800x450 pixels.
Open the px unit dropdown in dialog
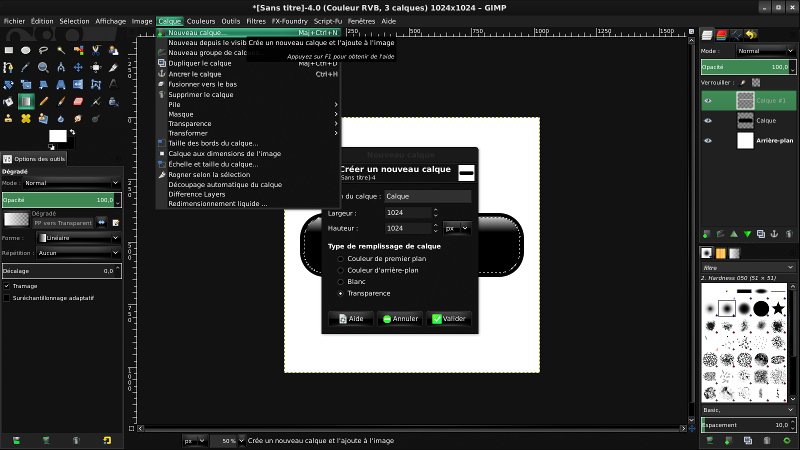coord(457,229)
